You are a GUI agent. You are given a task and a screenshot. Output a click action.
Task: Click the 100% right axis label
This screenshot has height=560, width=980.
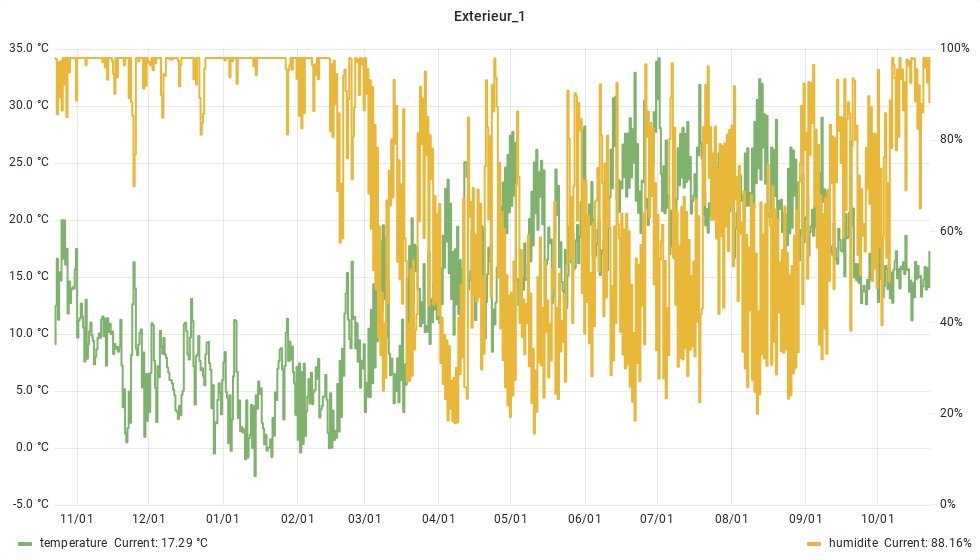pos(954,48)
